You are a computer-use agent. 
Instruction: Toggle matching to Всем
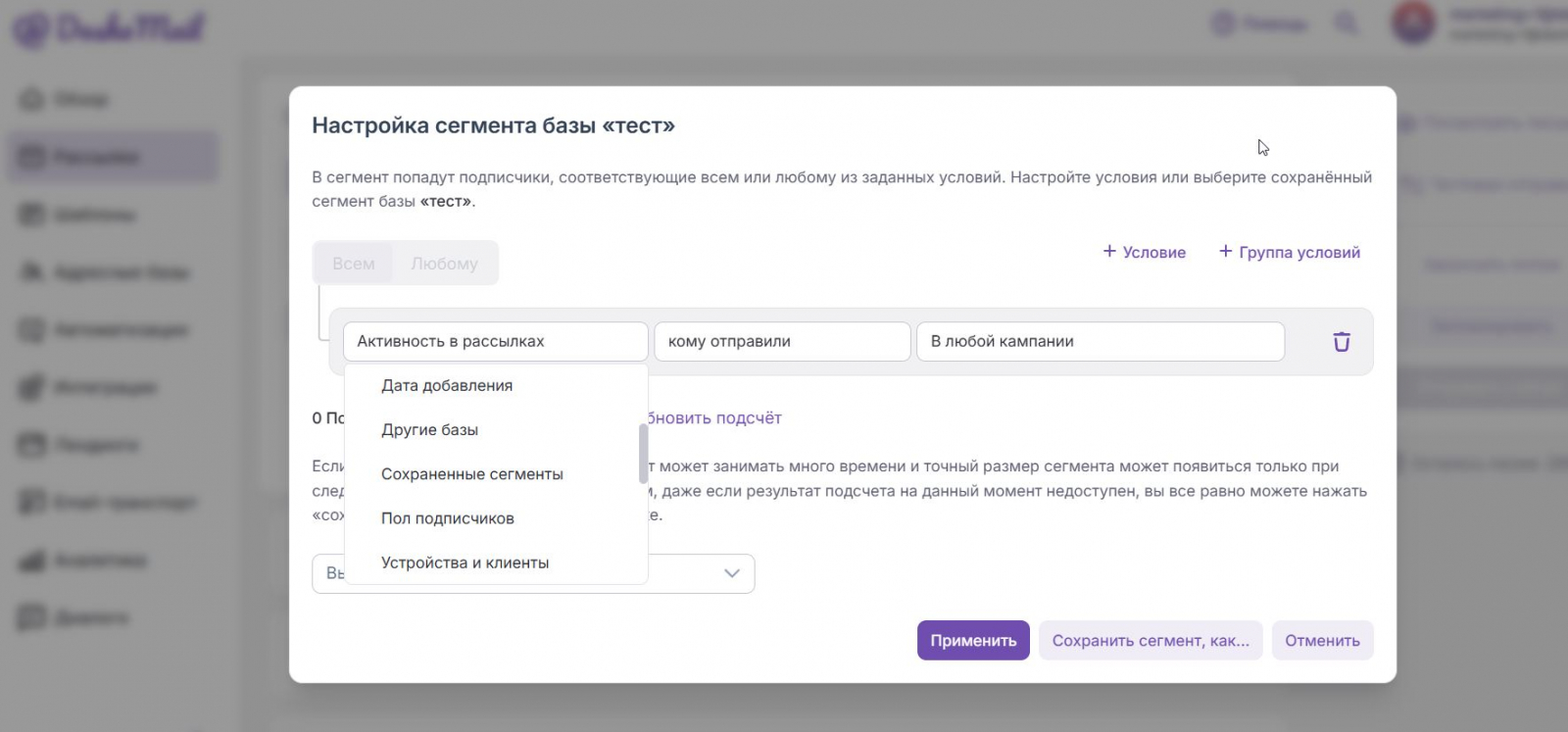[x=353, y=264]
